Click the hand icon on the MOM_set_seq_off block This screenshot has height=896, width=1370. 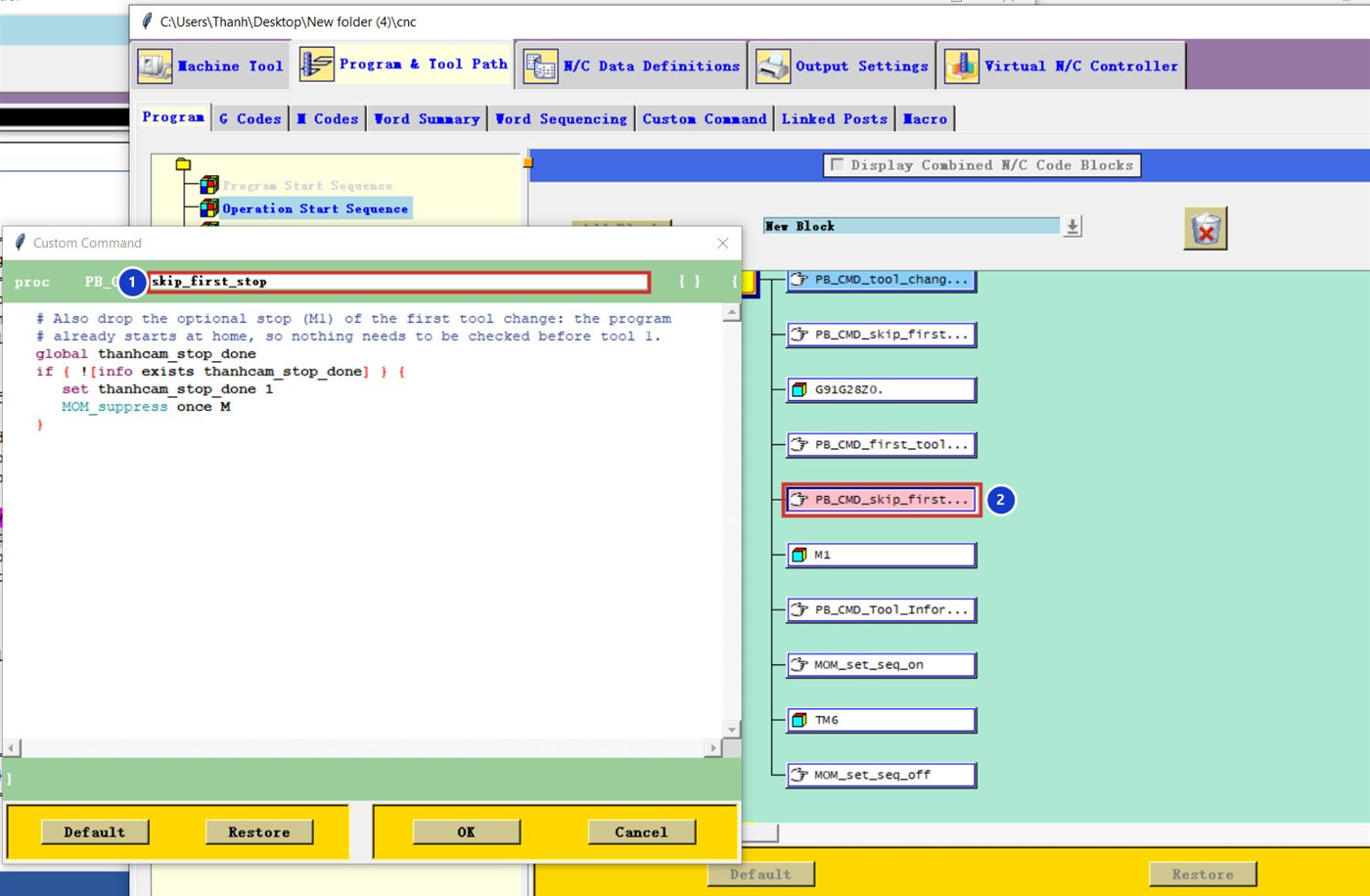coord(799,775)
